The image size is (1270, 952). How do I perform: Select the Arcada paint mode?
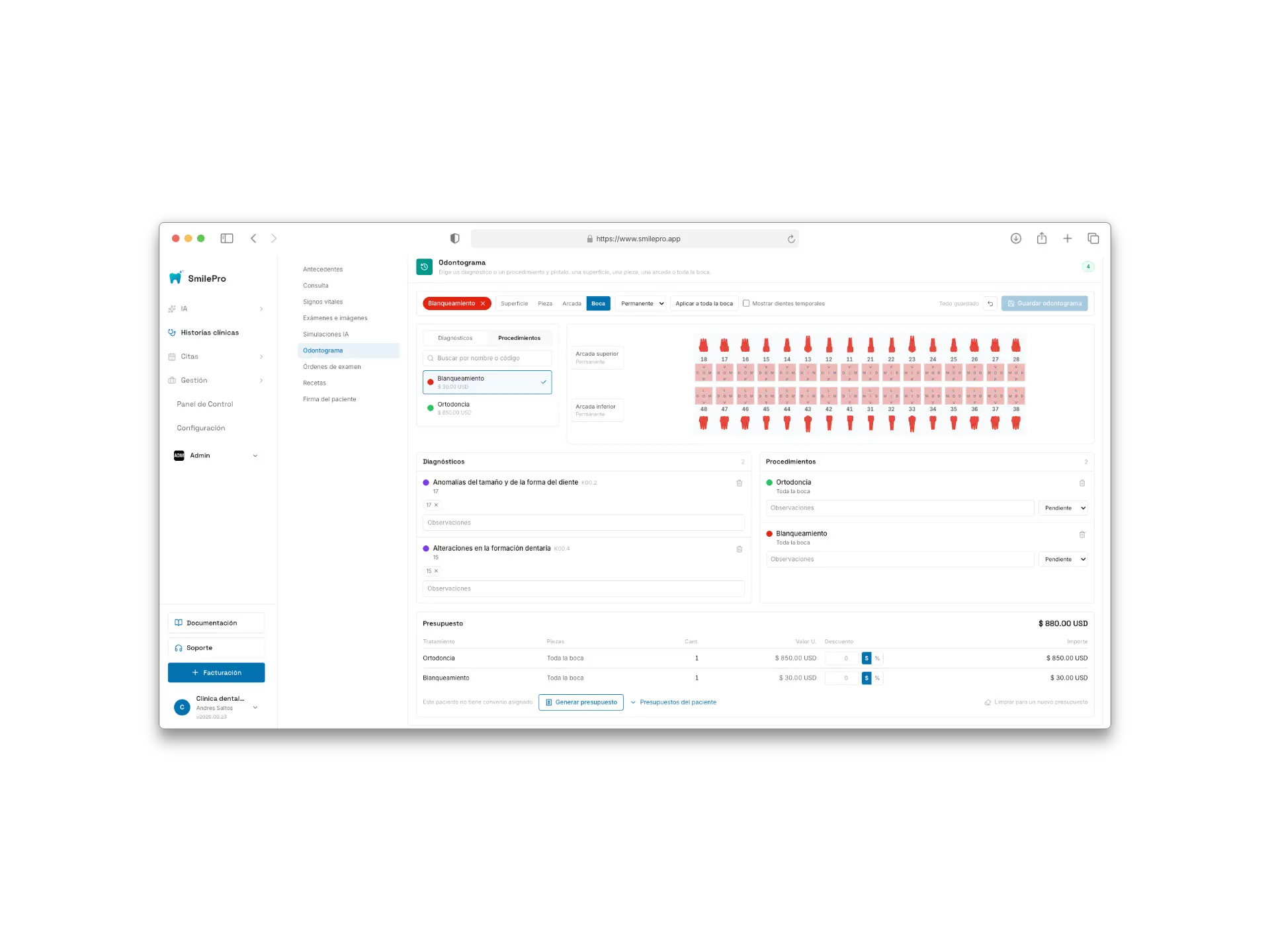[x=571, y=303]
